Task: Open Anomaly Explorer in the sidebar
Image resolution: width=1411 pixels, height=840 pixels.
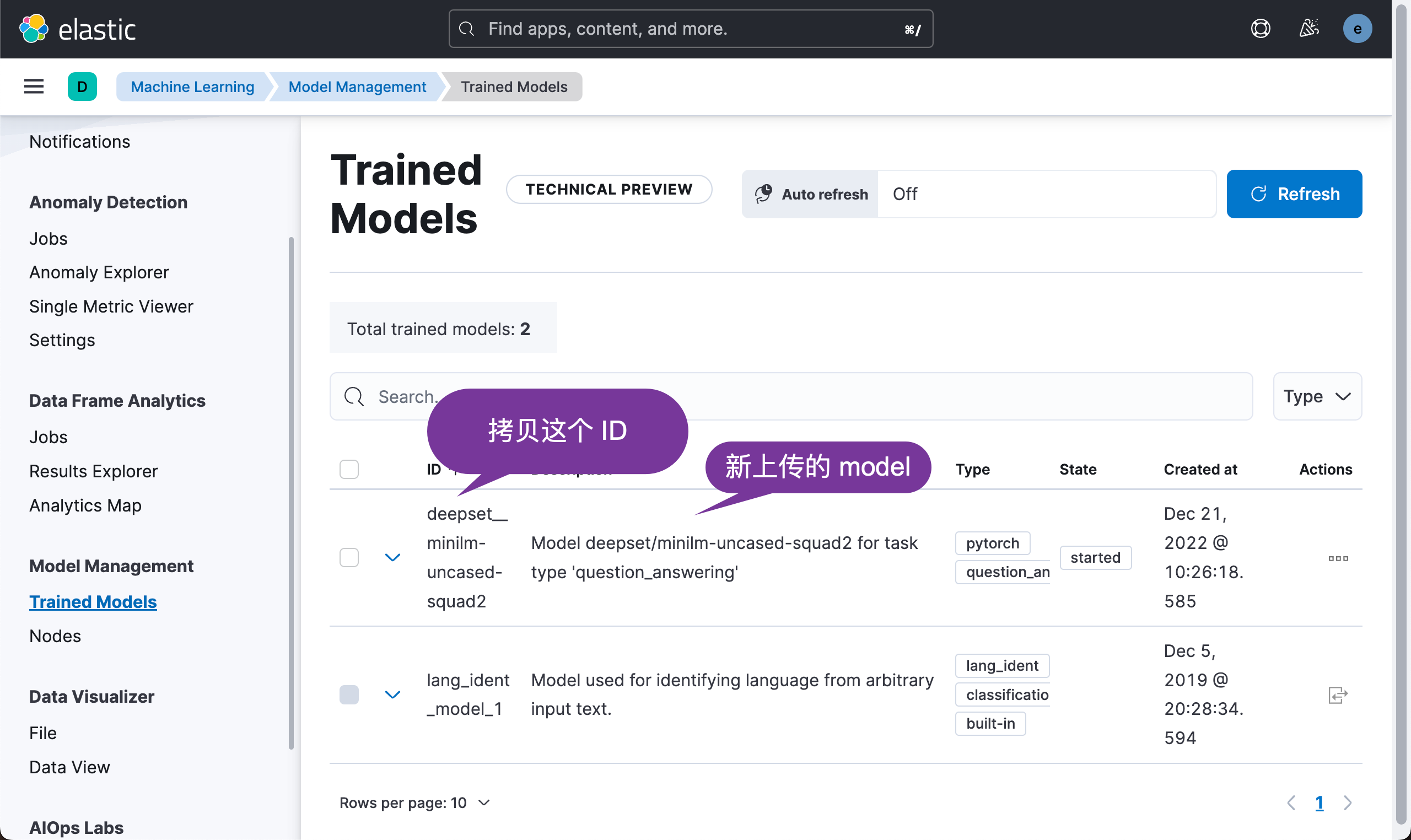Action: [99, 272]
